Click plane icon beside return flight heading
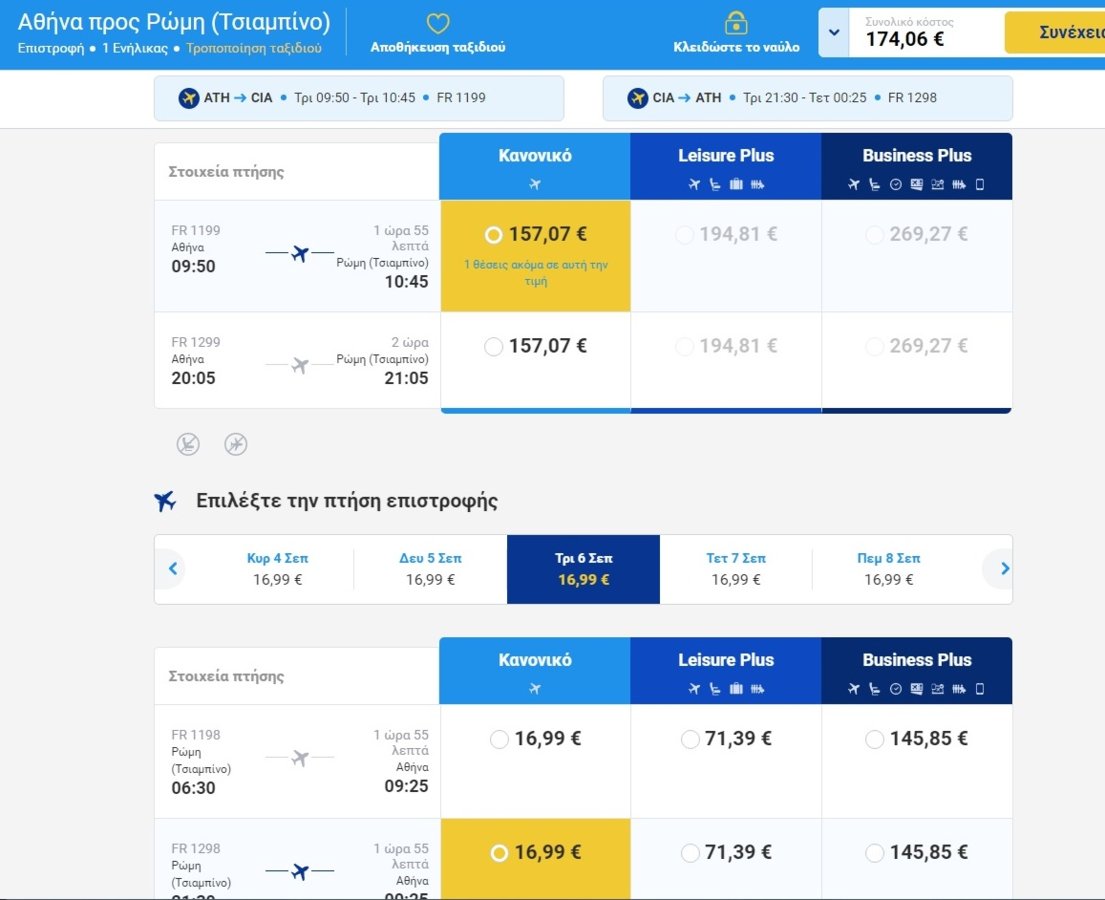The width and height of the screenshot is (1105, 900). point(166,501)
